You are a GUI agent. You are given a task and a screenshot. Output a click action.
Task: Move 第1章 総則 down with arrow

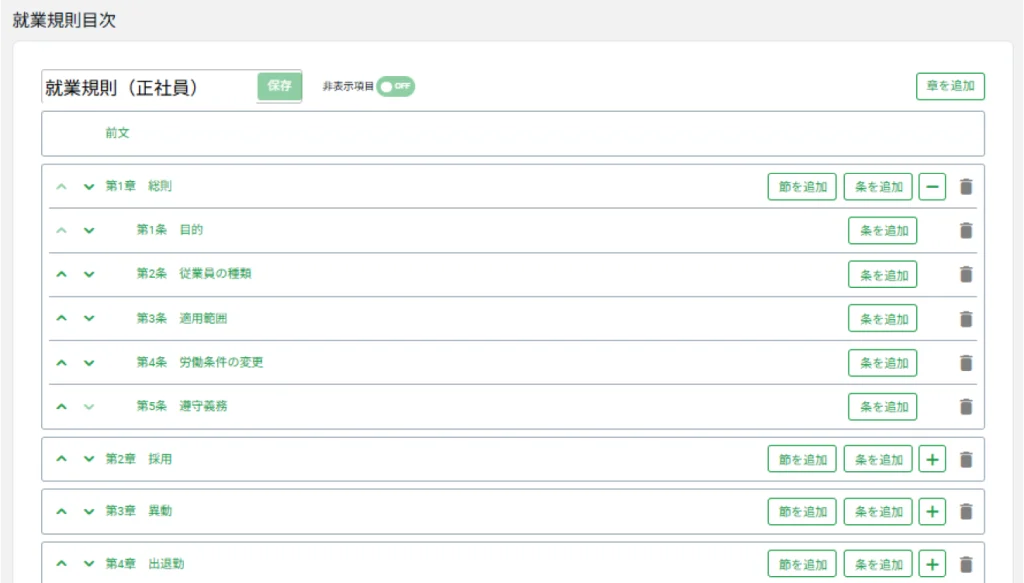89,187
